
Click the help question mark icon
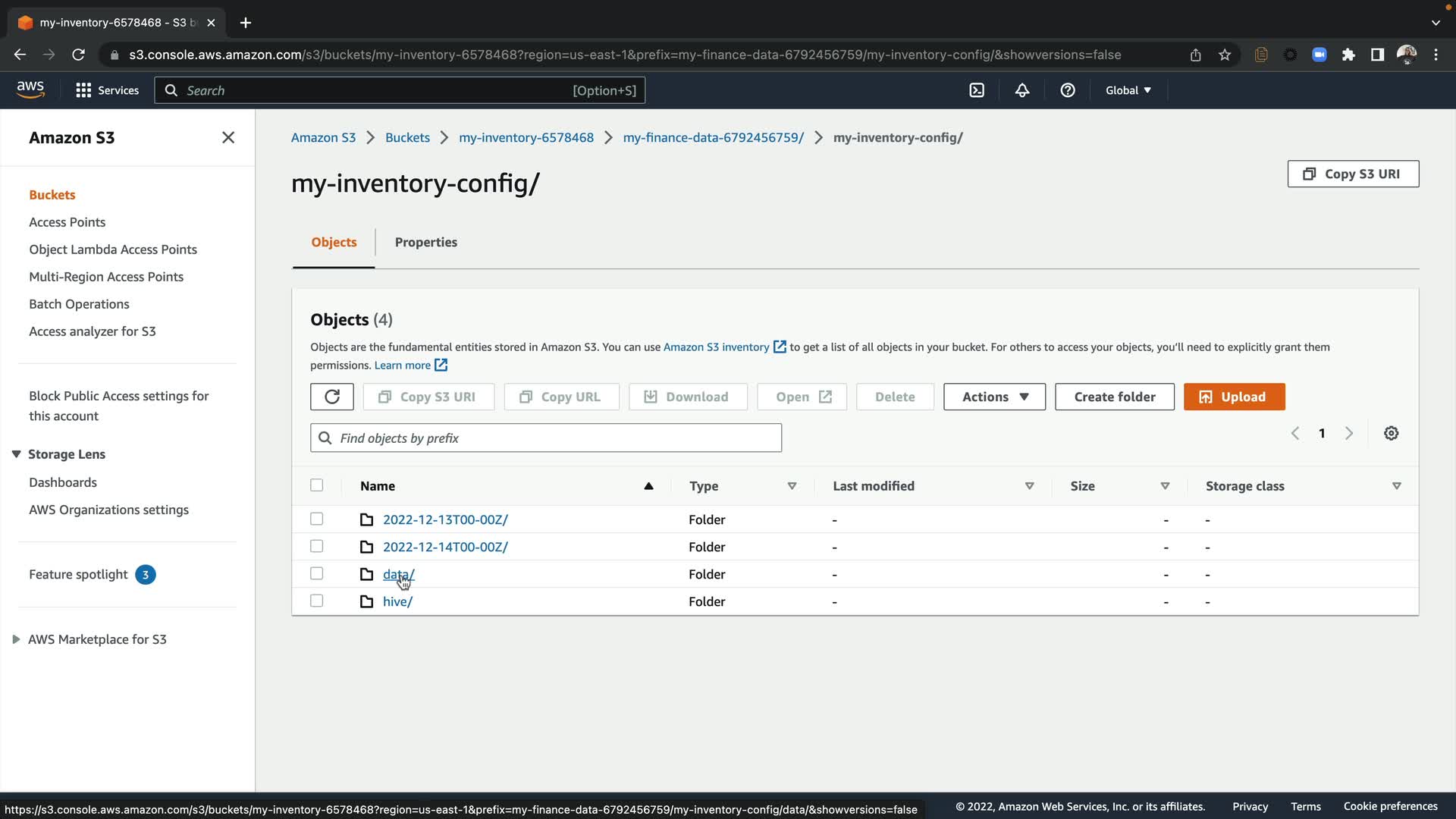(1068, 90)
